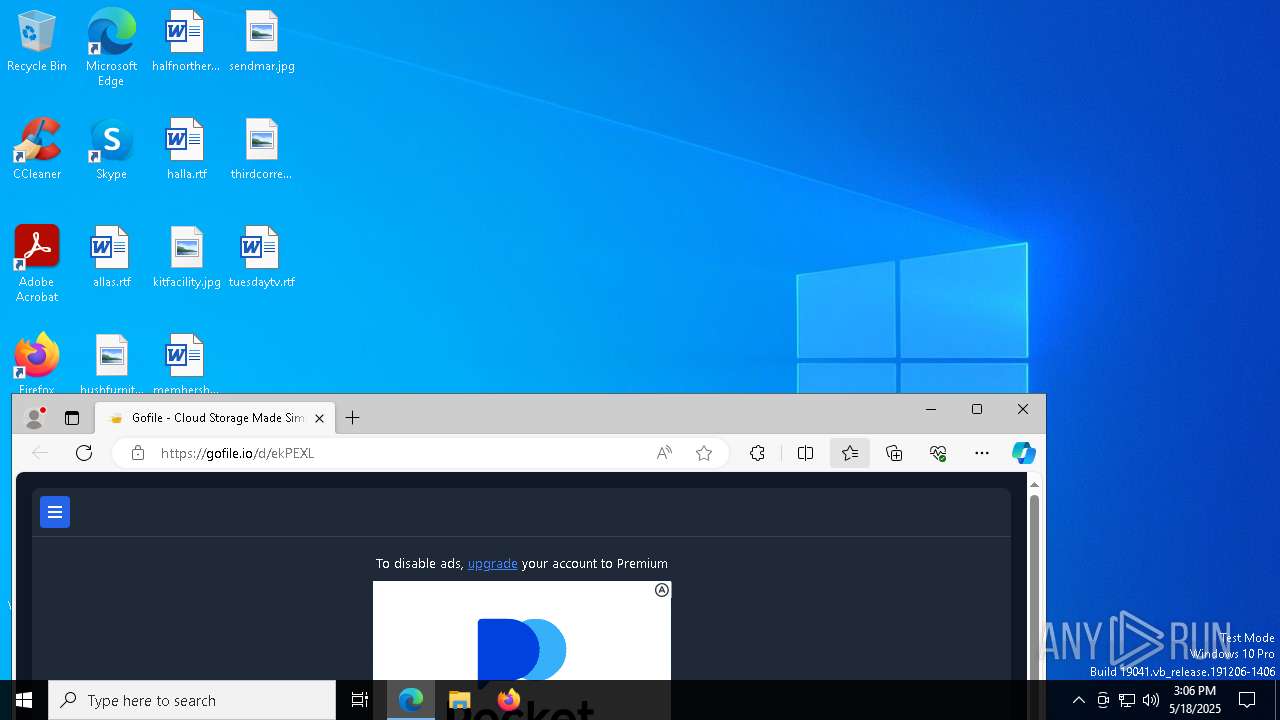Open Adobe Acrobat desktop shortcut

36,264
